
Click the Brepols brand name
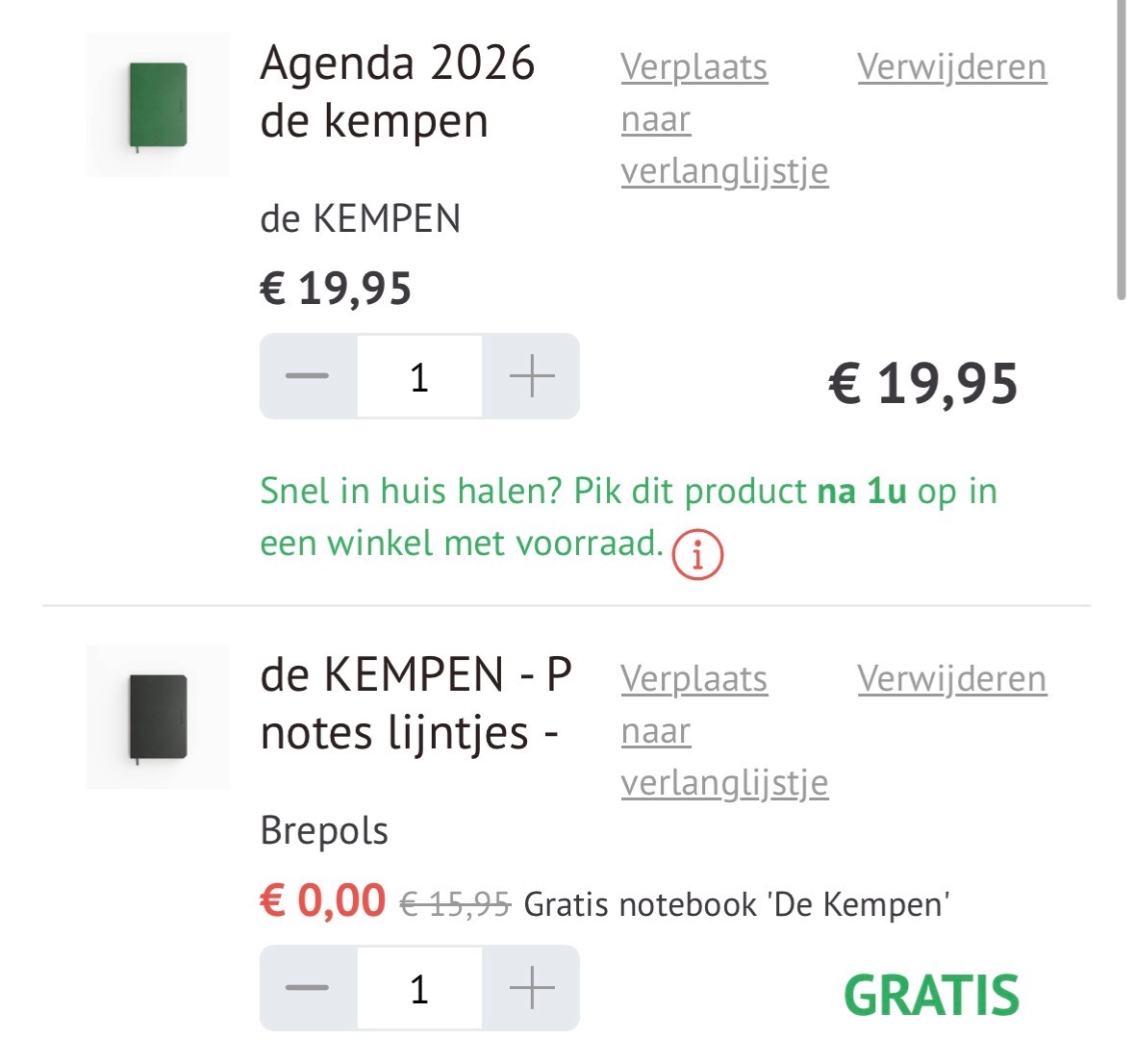324,831
